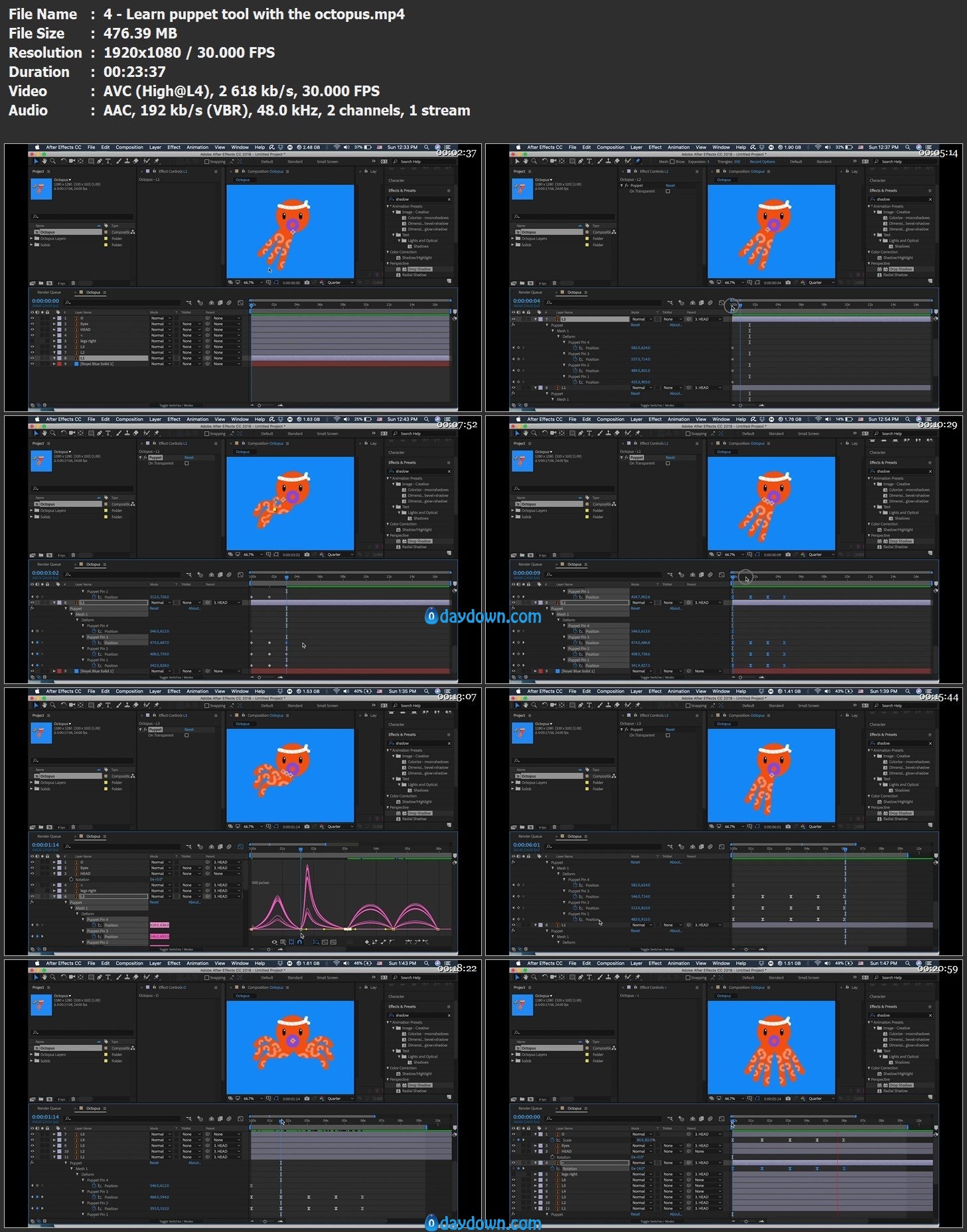
Task: Switch to the Render Queue tab in 00:02:37
Action: [x=49, y=292]
